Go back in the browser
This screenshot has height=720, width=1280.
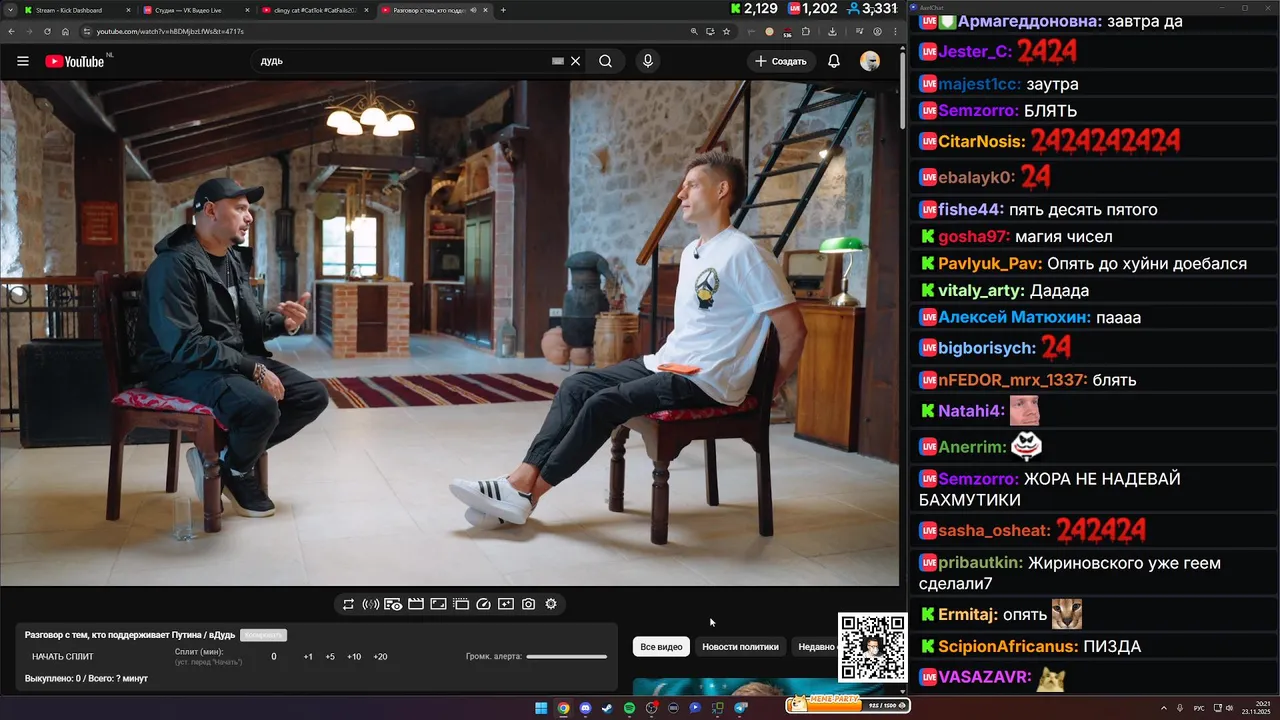(12, 31)
